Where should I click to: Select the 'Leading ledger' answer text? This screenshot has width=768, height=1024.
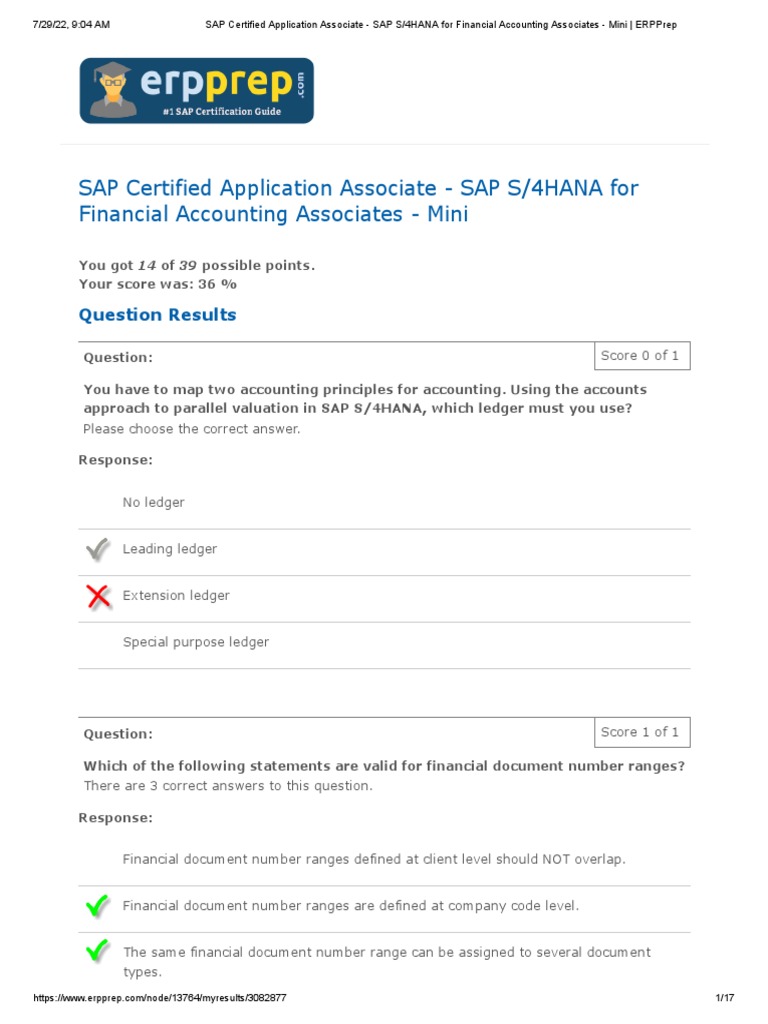[169, 549]
